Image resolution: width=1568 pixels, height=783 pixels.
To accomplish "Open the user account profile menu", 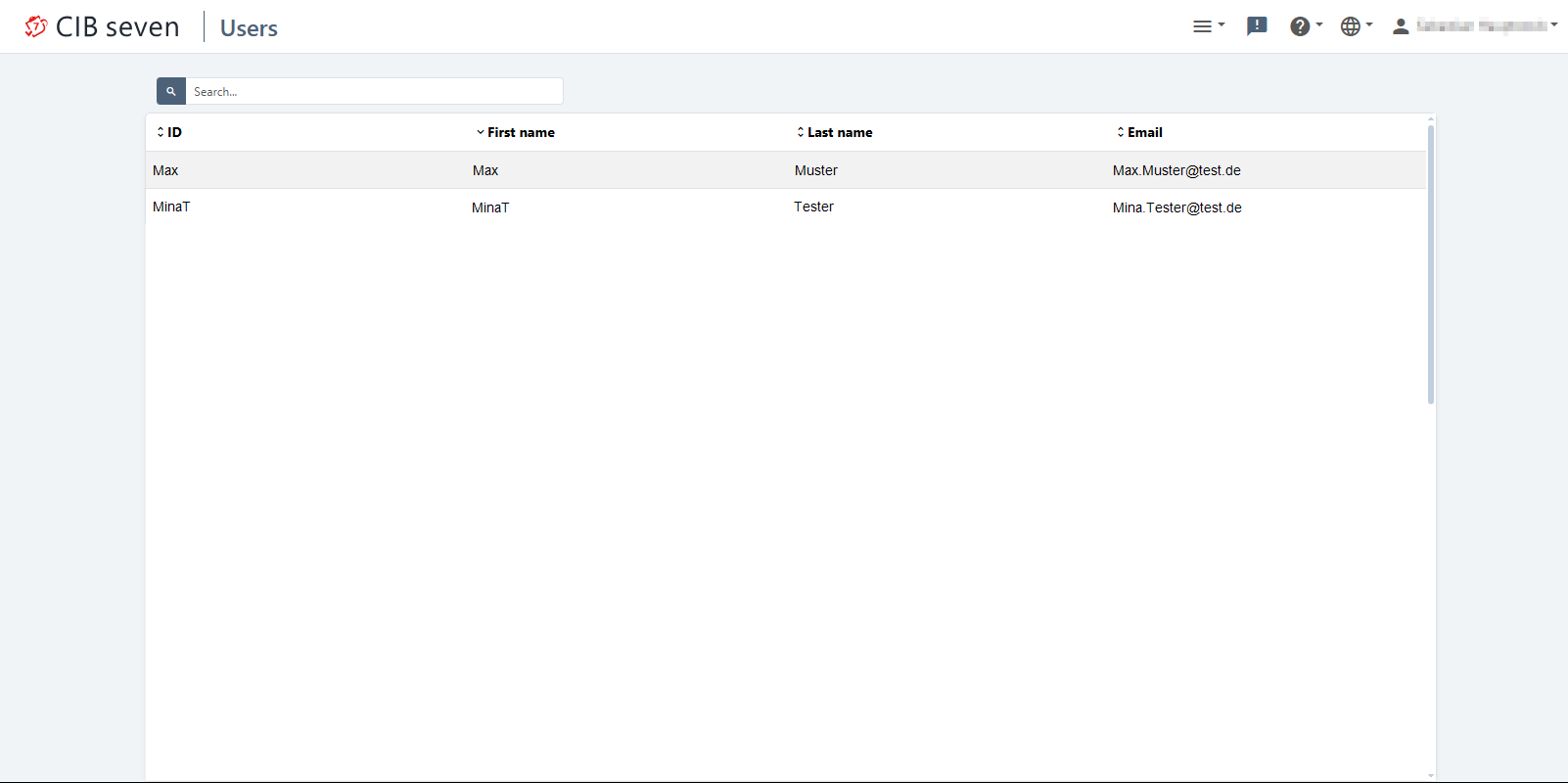I will pyautogui.click(x=1474, y=26).
